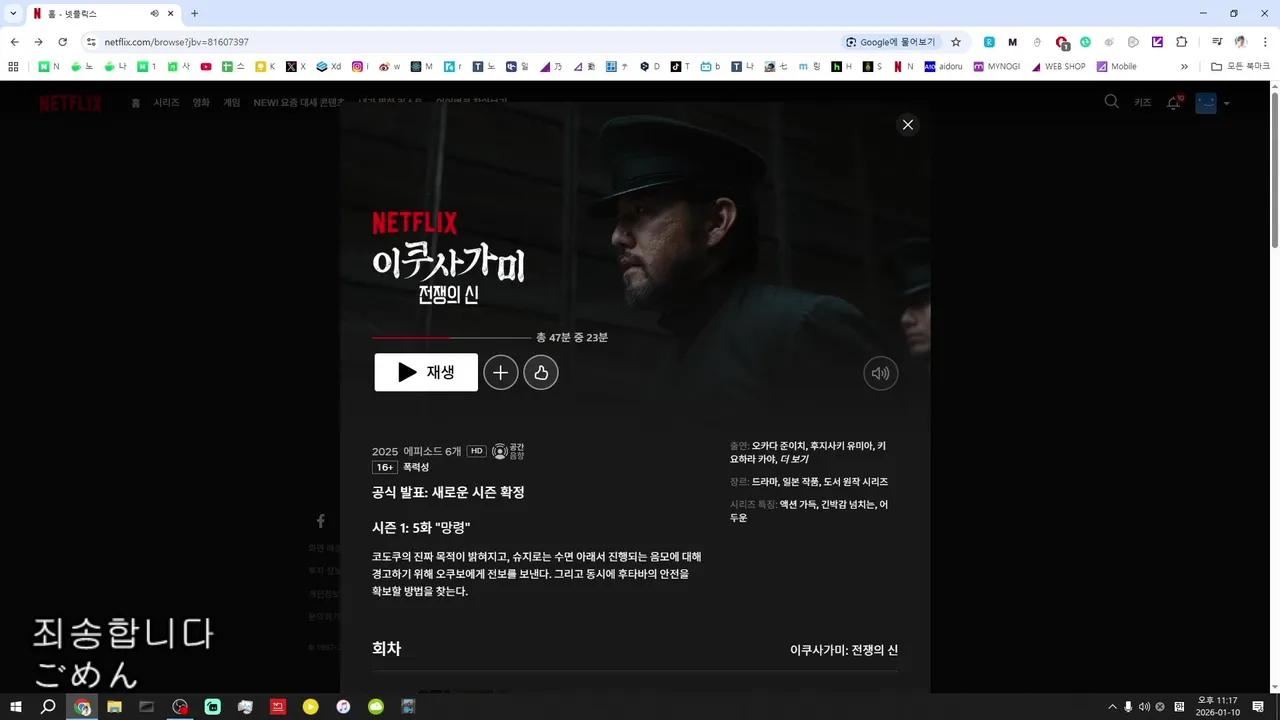Open the aidoru bookmark
This screenshot has height=720, width=1280.
click(943, 66)
